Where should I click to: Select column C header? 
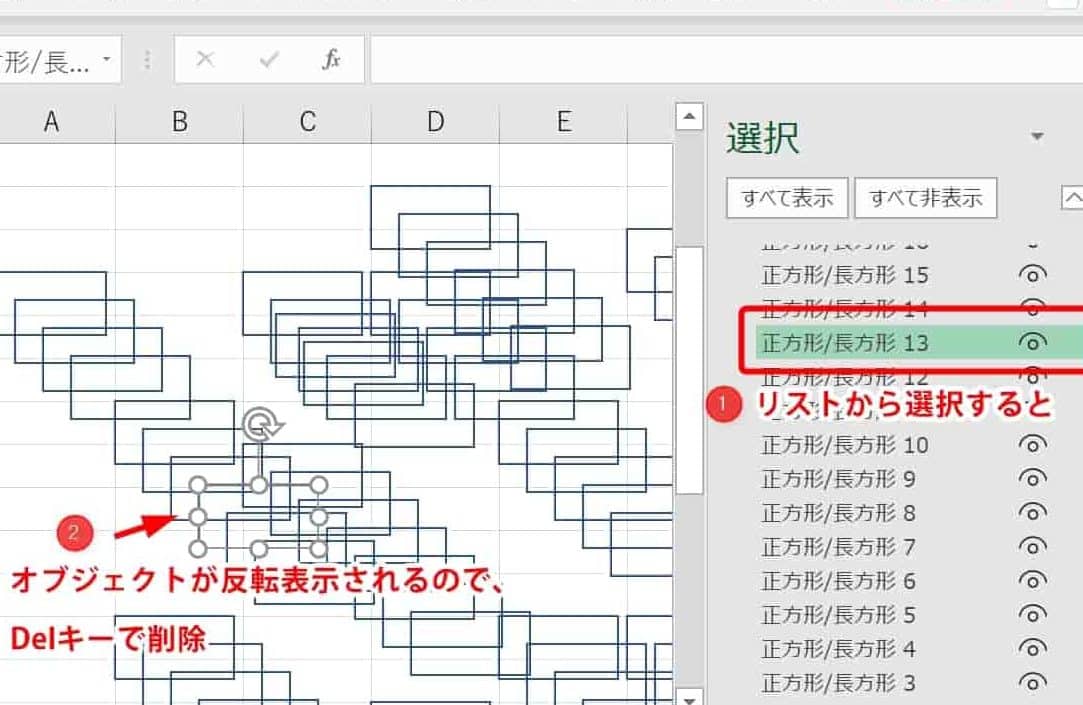click(x=307, y=122)
